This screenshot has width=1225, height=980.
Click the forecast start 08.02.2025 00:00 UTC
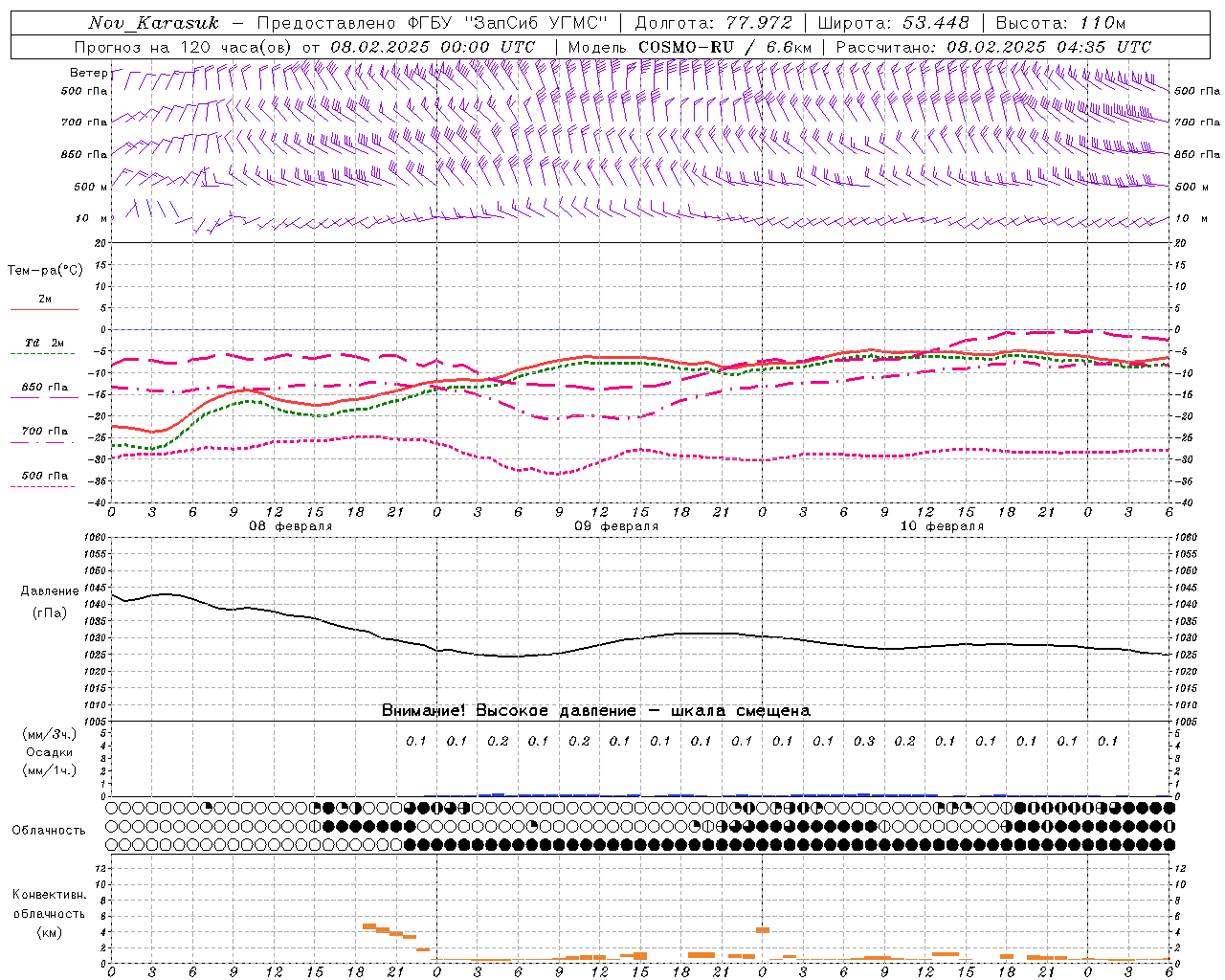(433, 47)
